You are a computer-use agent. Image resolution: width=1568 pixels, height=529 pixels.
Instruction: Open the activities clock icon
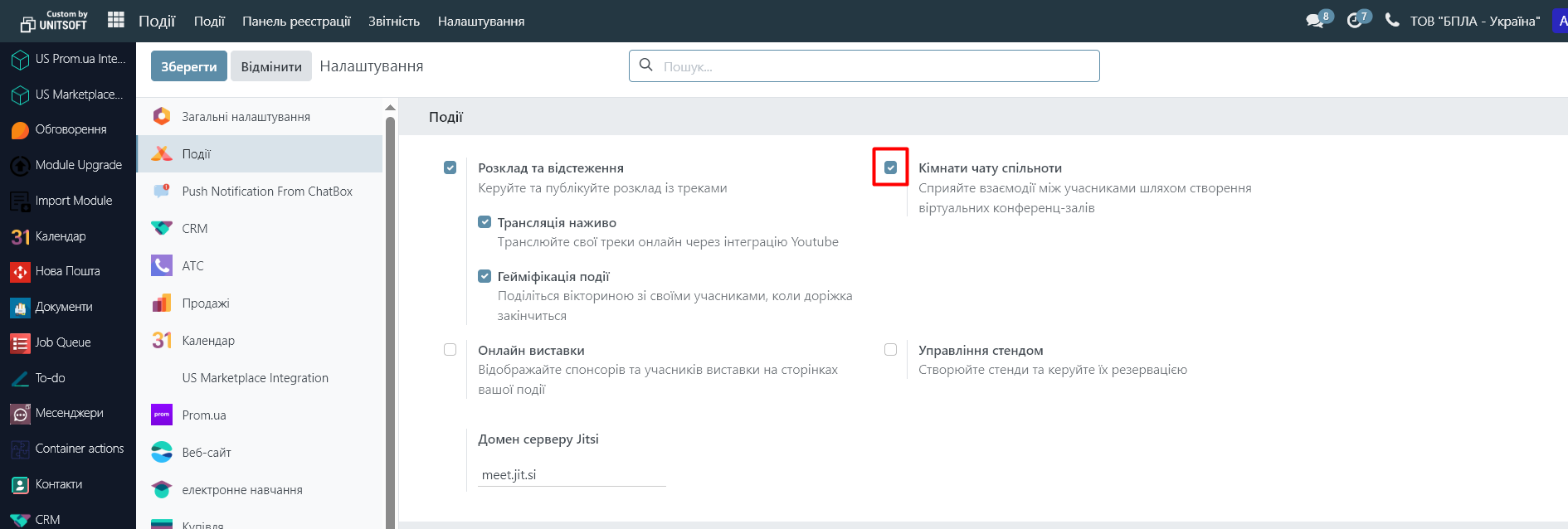[x=1354, y=21]
